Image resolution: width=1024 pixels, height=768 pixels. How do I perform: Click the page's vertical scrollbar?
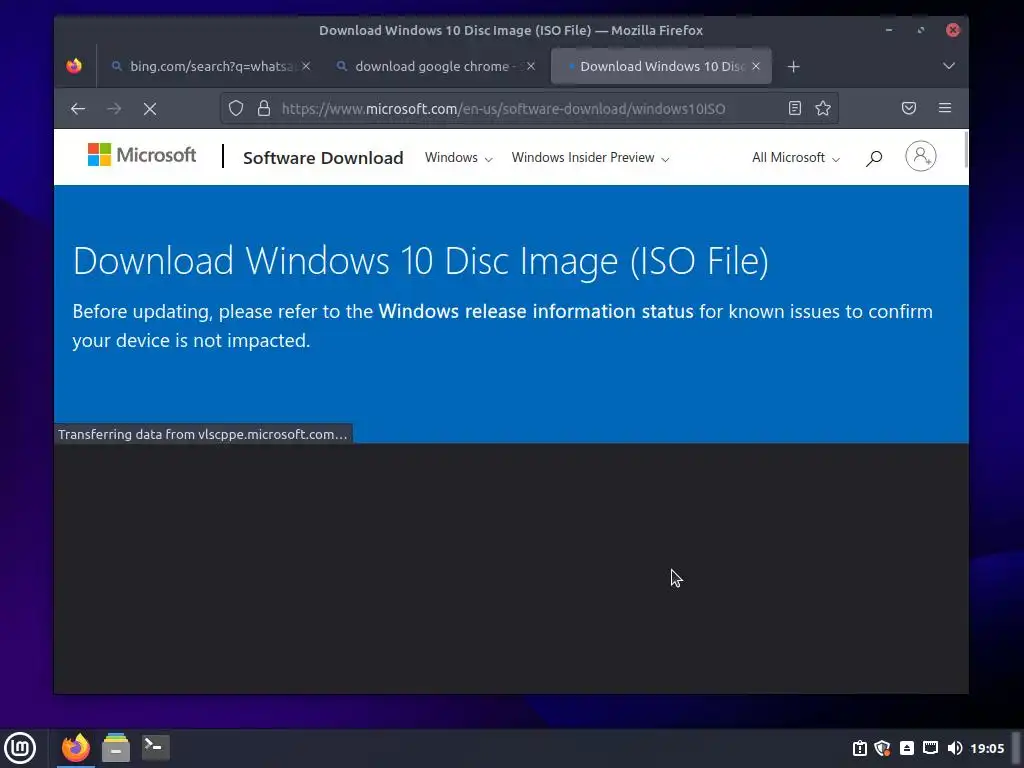pyautogui.click(x=965, y=150)
